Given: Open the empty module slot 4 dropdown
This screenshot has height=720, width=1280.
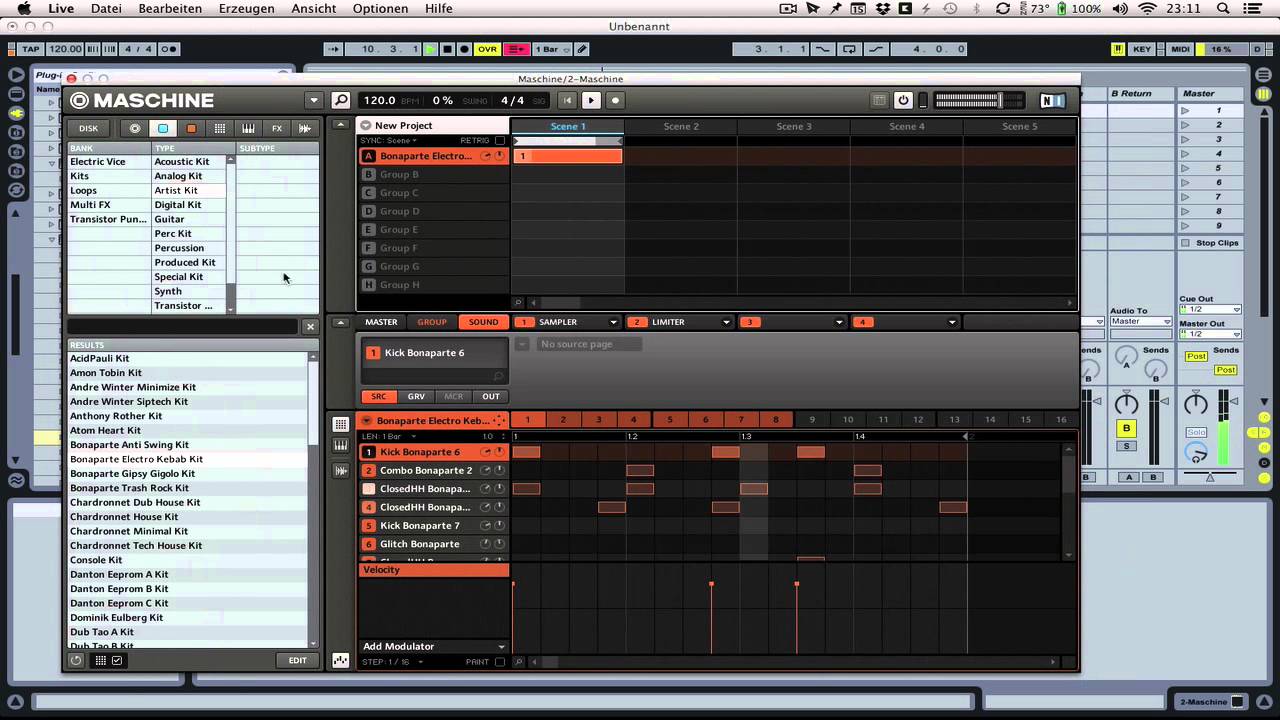Looking at the screenshot, I should click(952, 322).
